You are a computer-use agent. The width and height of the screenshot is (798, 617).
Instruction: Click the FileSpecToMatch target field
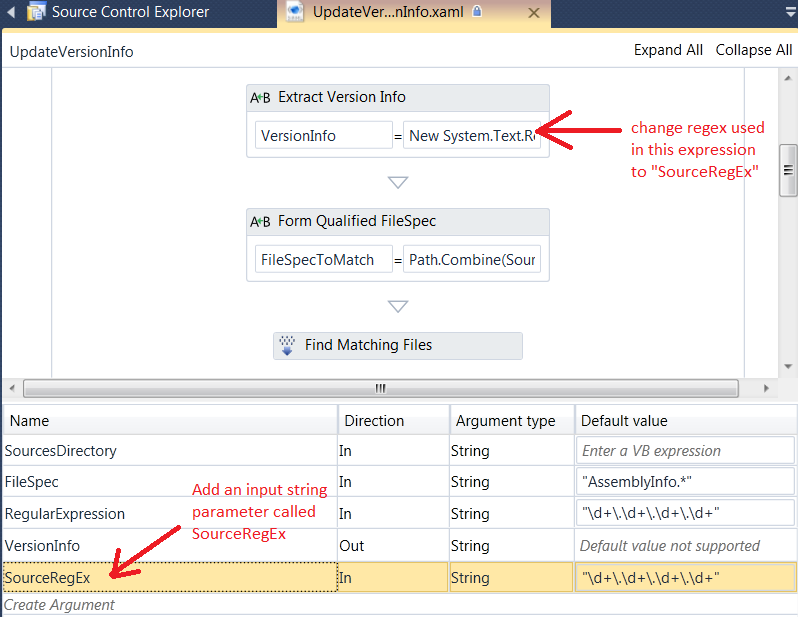pos(324,259)
